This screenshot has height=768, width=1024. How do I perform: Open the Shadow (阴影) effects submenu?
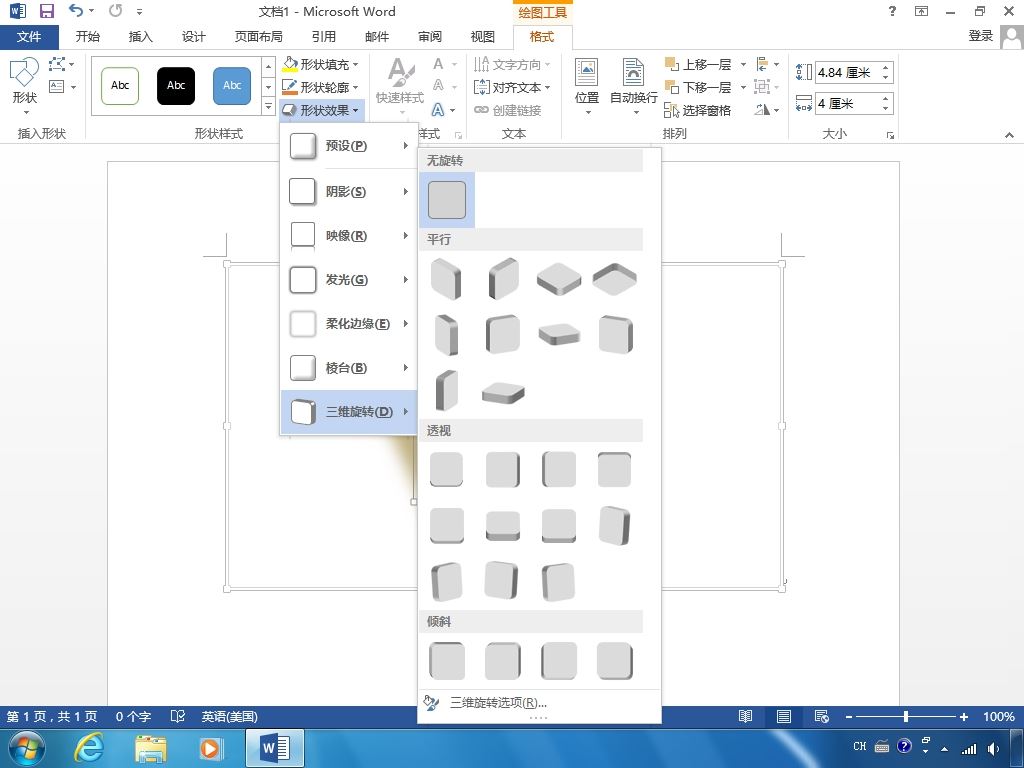(349, 191)
